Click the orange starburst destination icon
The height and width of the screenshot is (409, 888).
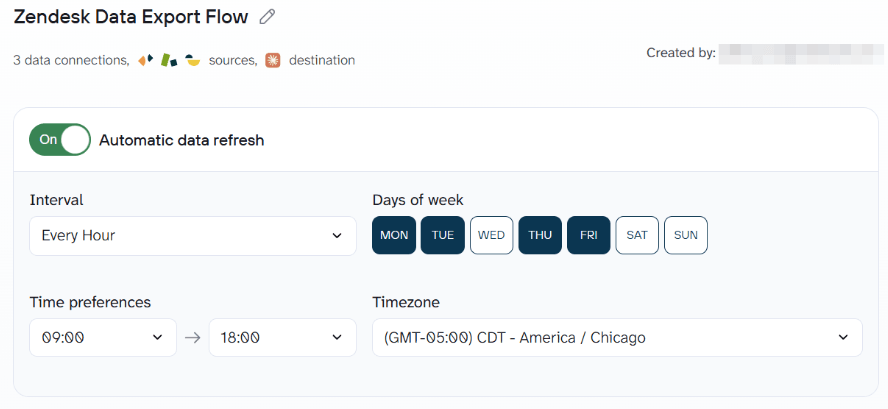273,60
